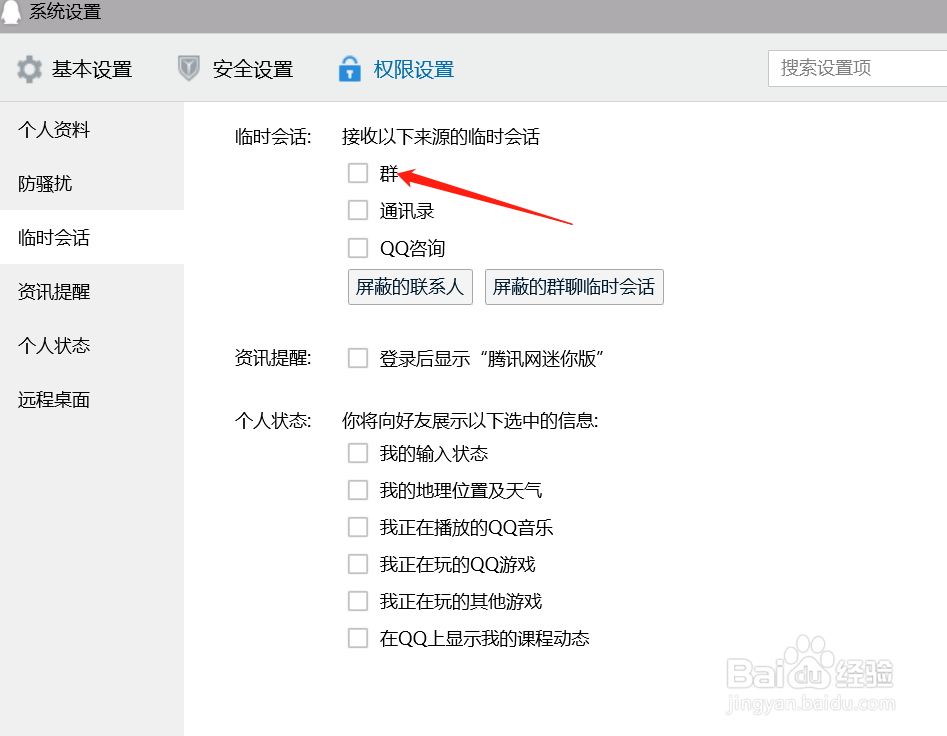The width and height of the screenshot is (947, 736).
Task: Click the 系统设置 window title text
Action: (x=65, y=11)
